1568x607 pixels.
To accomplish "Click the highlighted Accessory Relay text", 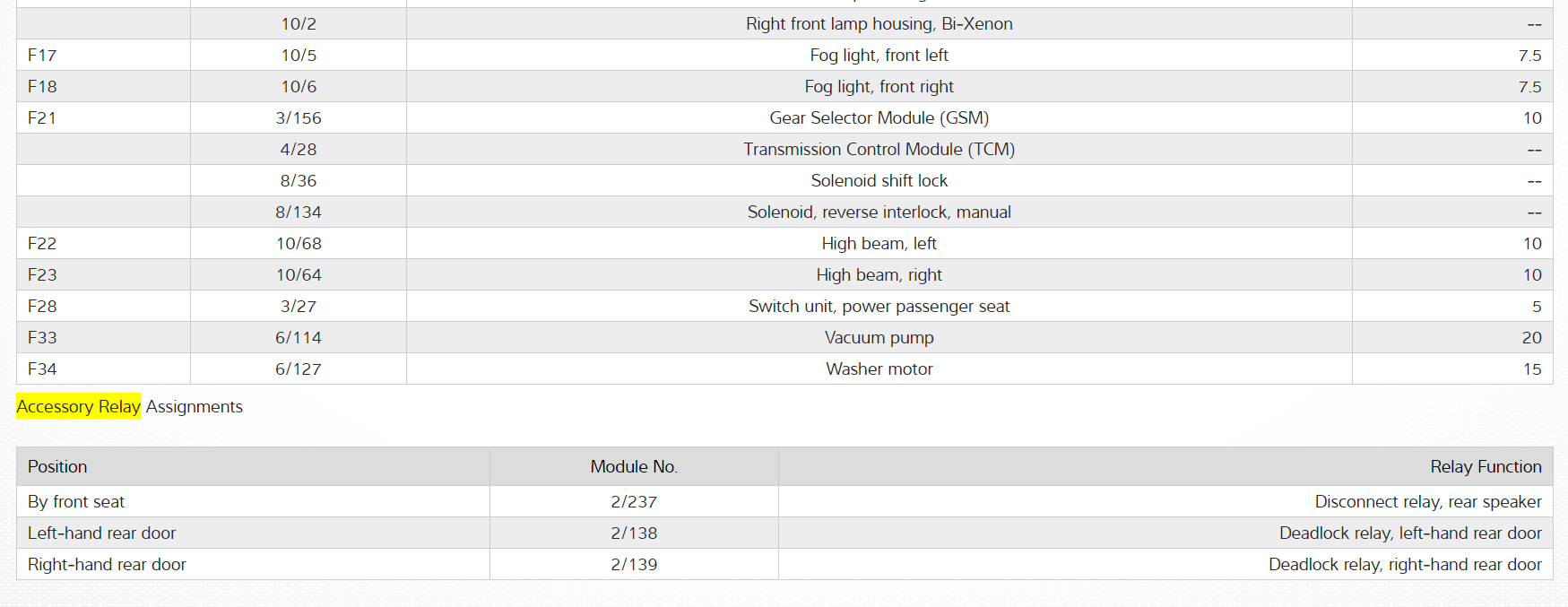I will point(78,406).
